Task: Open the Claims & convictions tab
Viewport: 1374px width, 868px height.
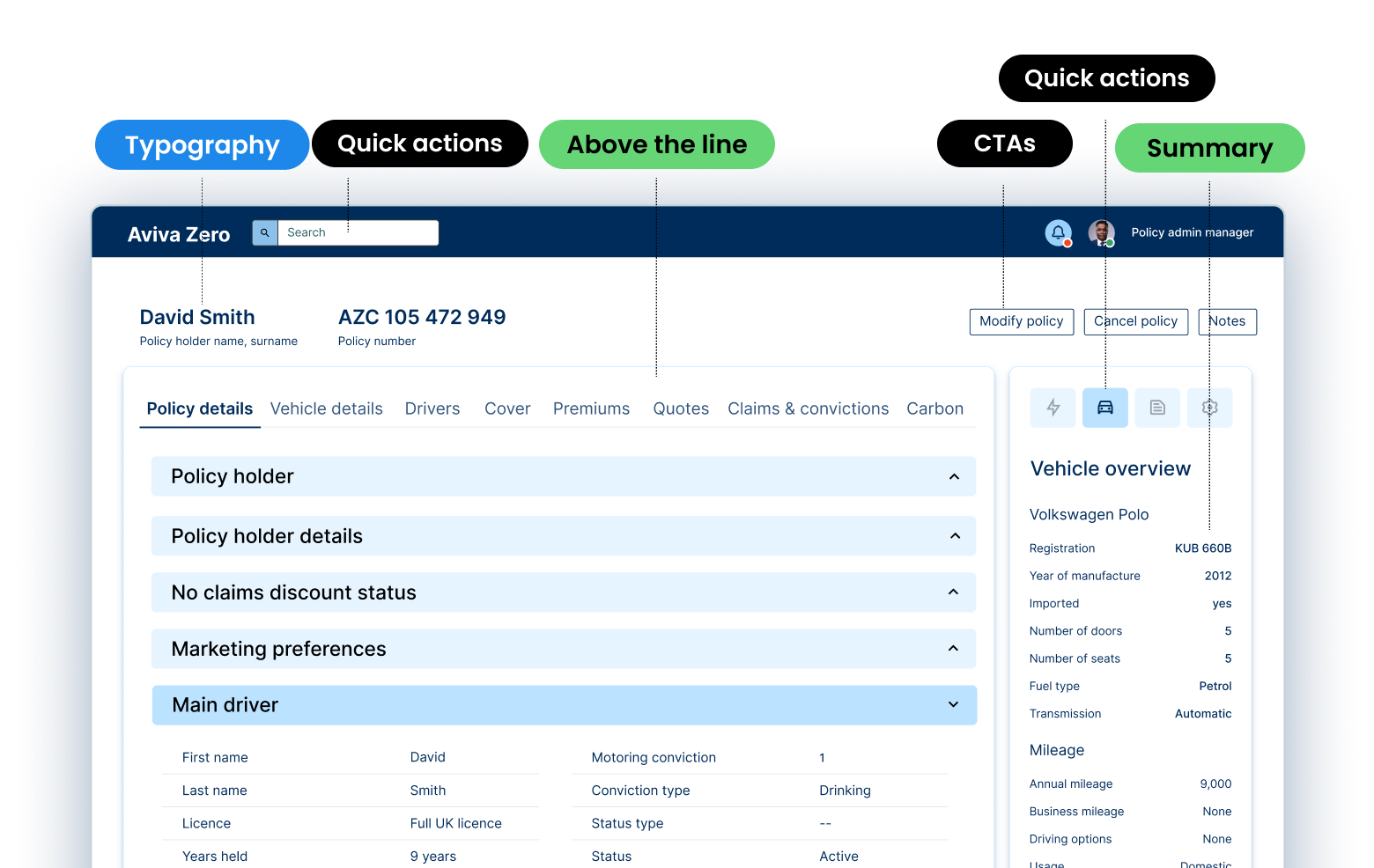Action: point(808,408)
